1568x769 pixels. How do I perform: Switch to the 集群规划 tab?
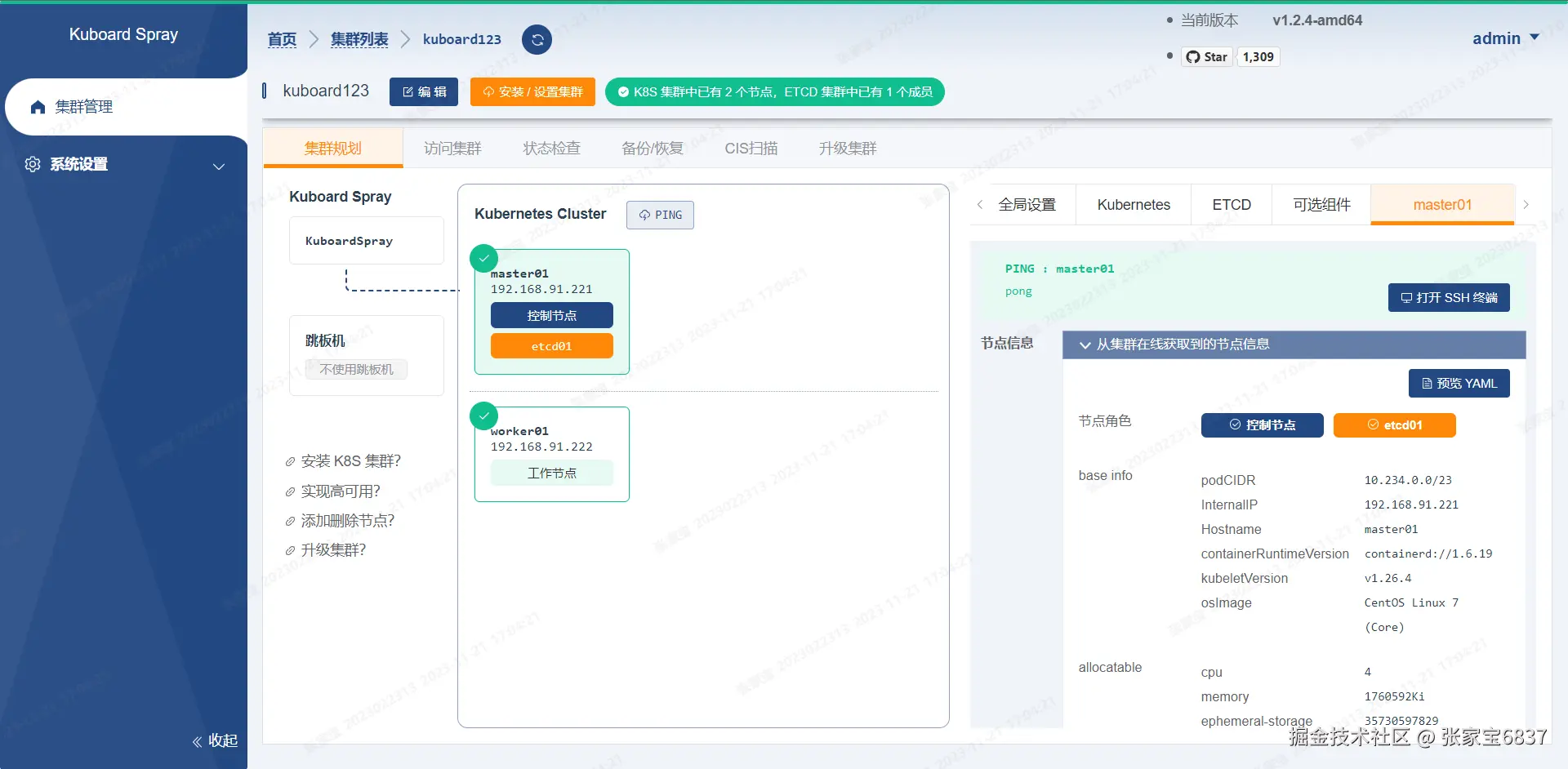coord(332,148)
